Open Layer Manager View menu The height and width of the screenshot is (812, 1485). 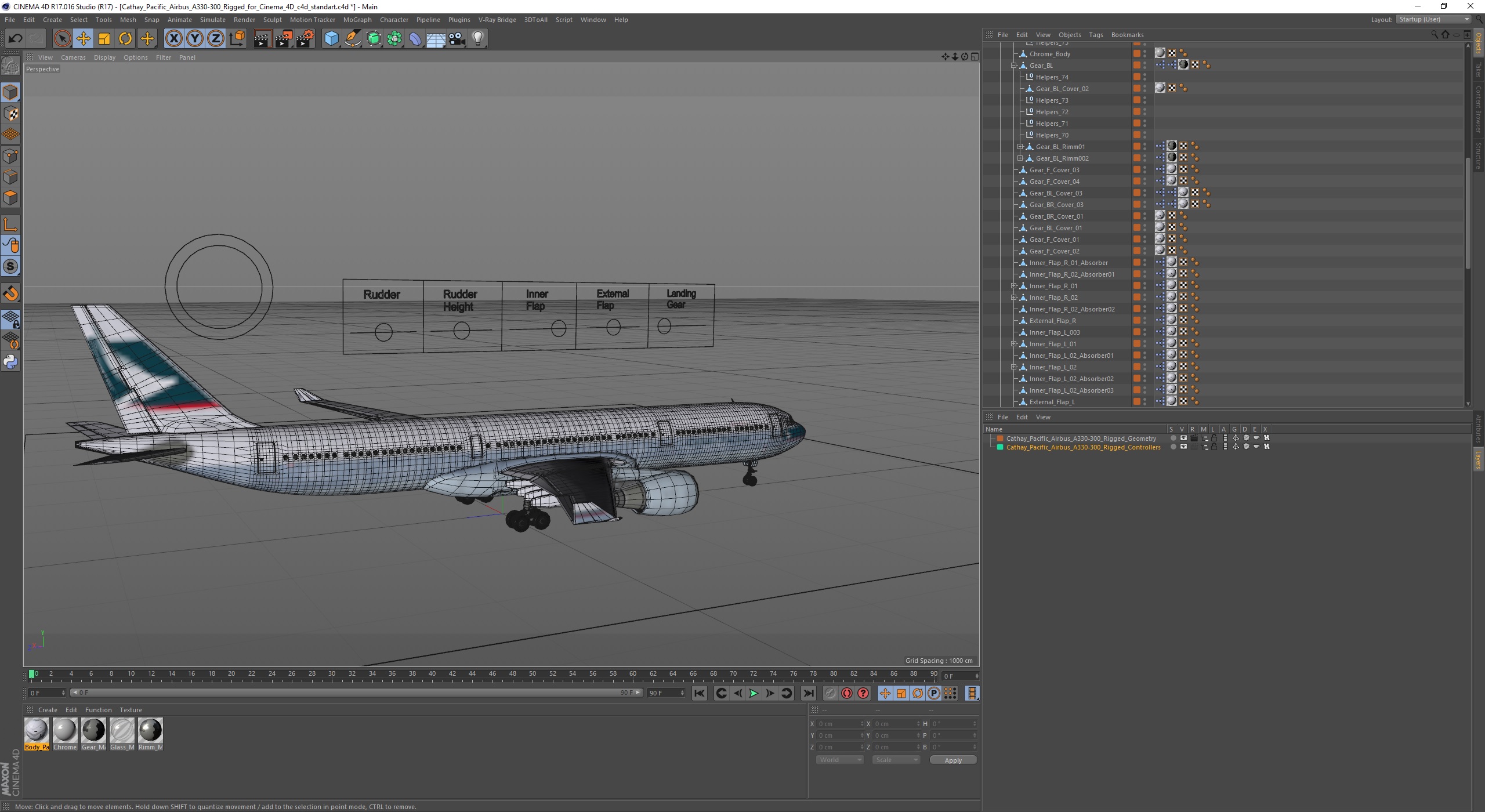coord(1043,417)
